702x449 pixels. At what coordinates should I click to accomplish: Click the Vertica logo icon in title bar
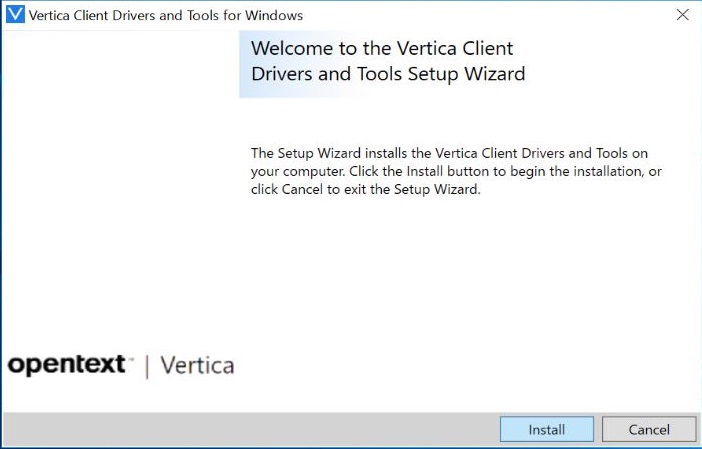pyautogui.click(x=15, y=15)
